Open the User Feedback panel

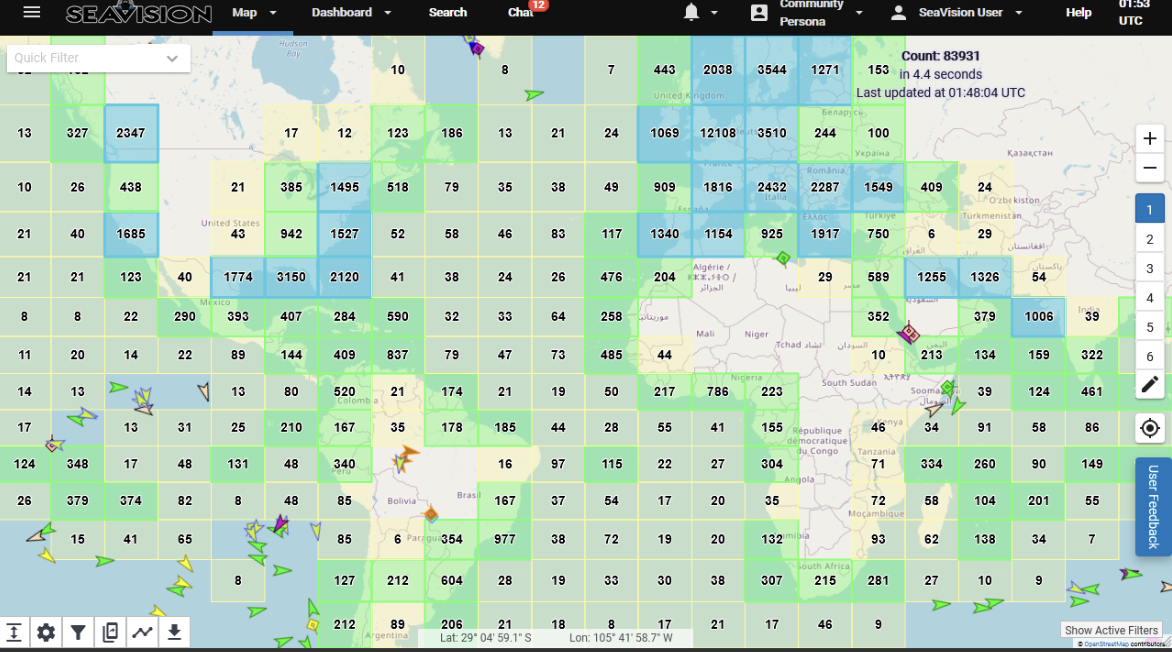[1153, 506]
